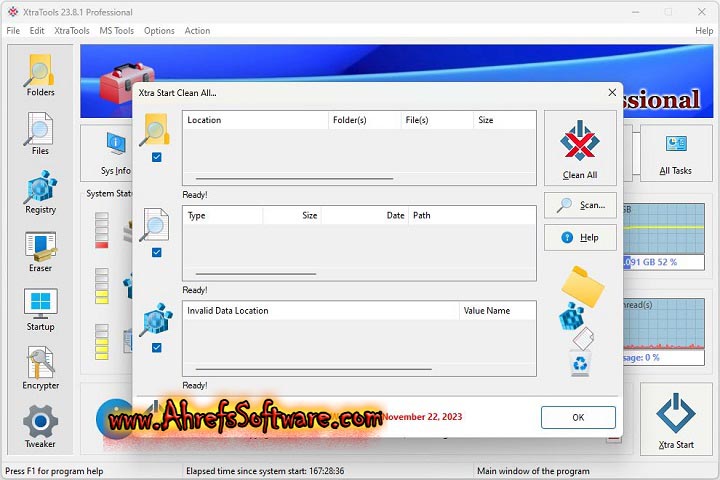
Task: Click the registry scan icon in dialog
Action: tap(157, 320)
